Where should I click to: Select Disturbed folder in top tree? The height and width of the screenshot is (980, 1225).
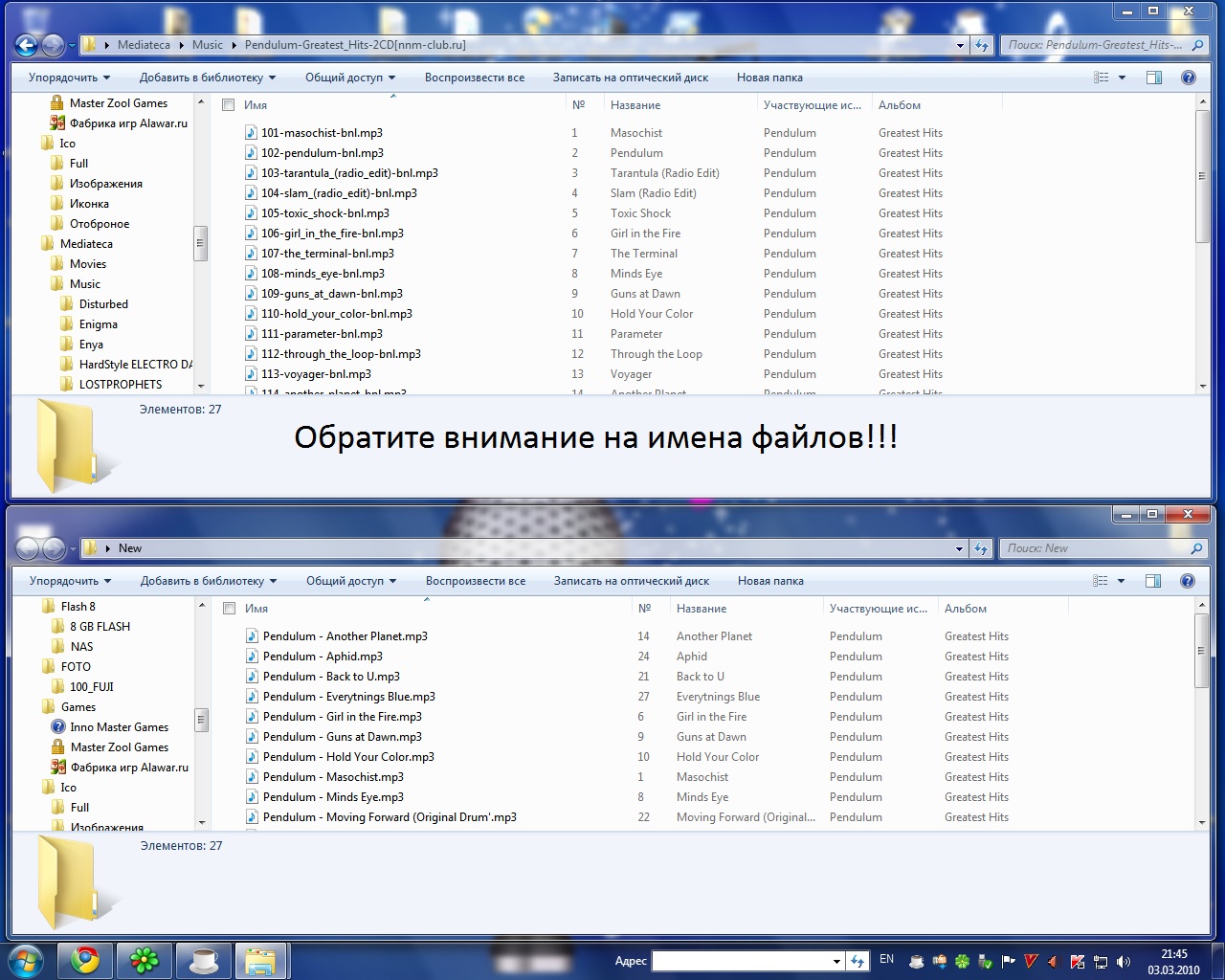103,304
